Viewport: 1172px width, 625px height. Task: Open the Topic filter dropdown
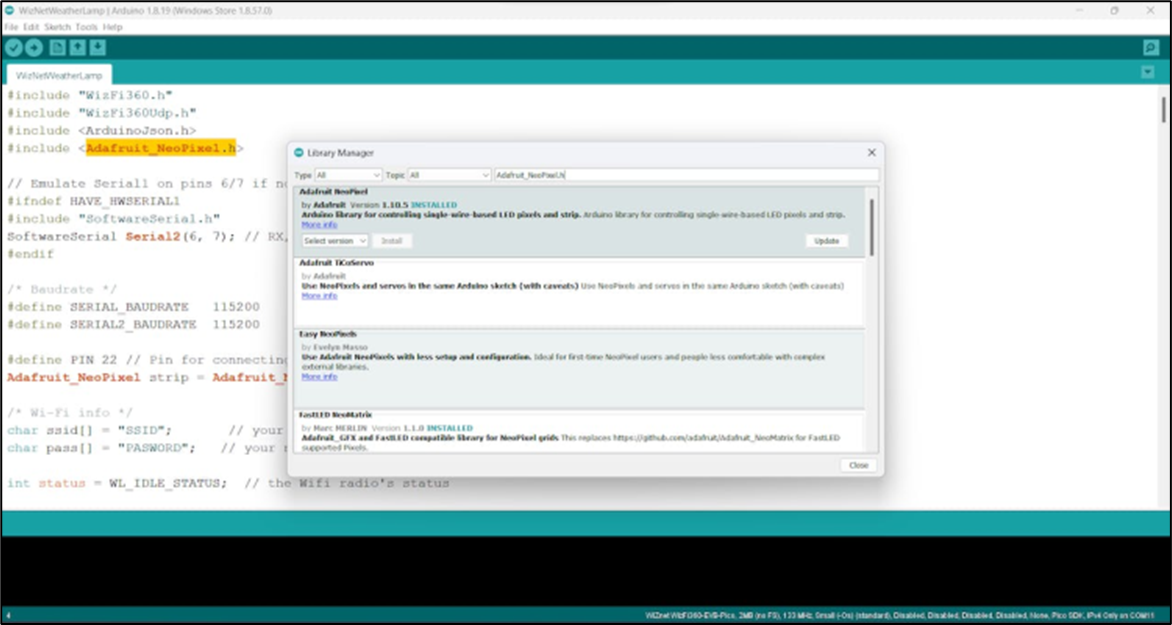coord(449,175)
